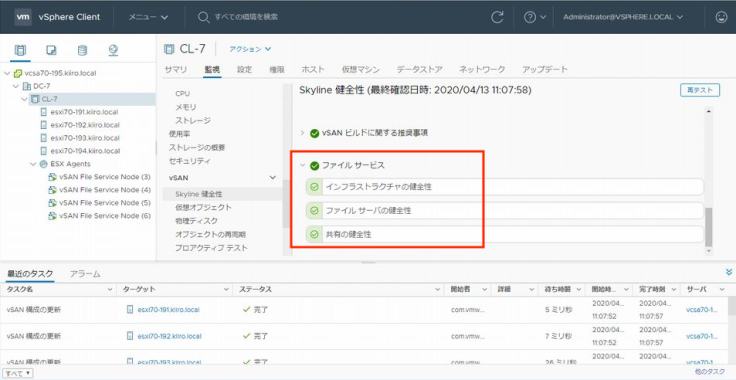The width and height of the screenshot is (736, 380).
Task: Click the search magnifier icon
Action: [x=203, y=17]
